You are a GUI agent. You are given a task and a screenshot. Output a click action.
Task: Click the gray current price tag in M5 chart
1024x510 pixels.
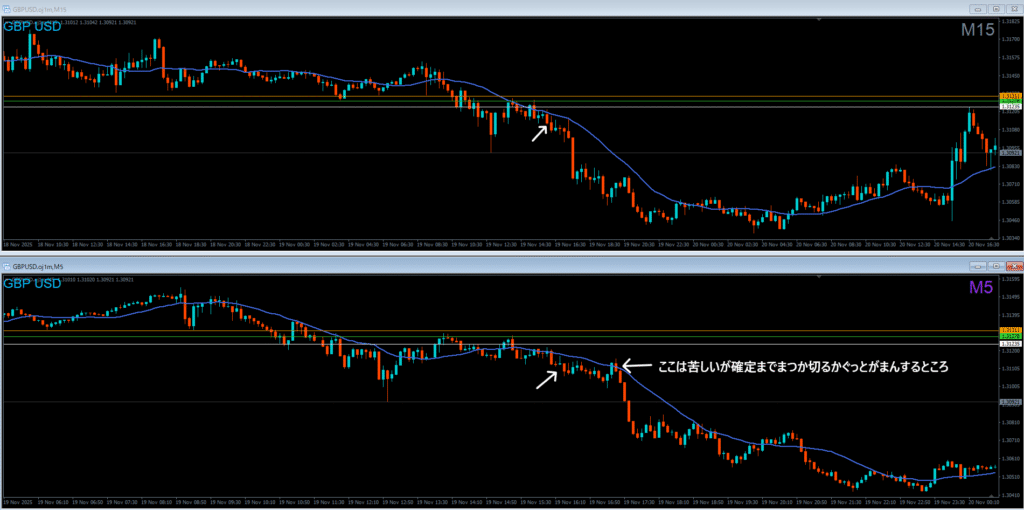[x=1010, y=402]
